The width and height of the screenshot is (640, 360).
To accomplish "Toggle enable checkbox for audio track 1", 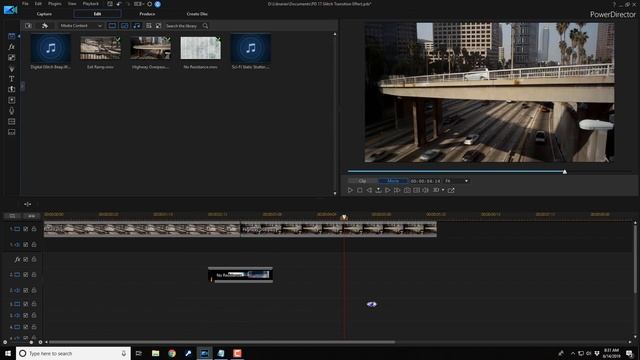I will 25,244.
